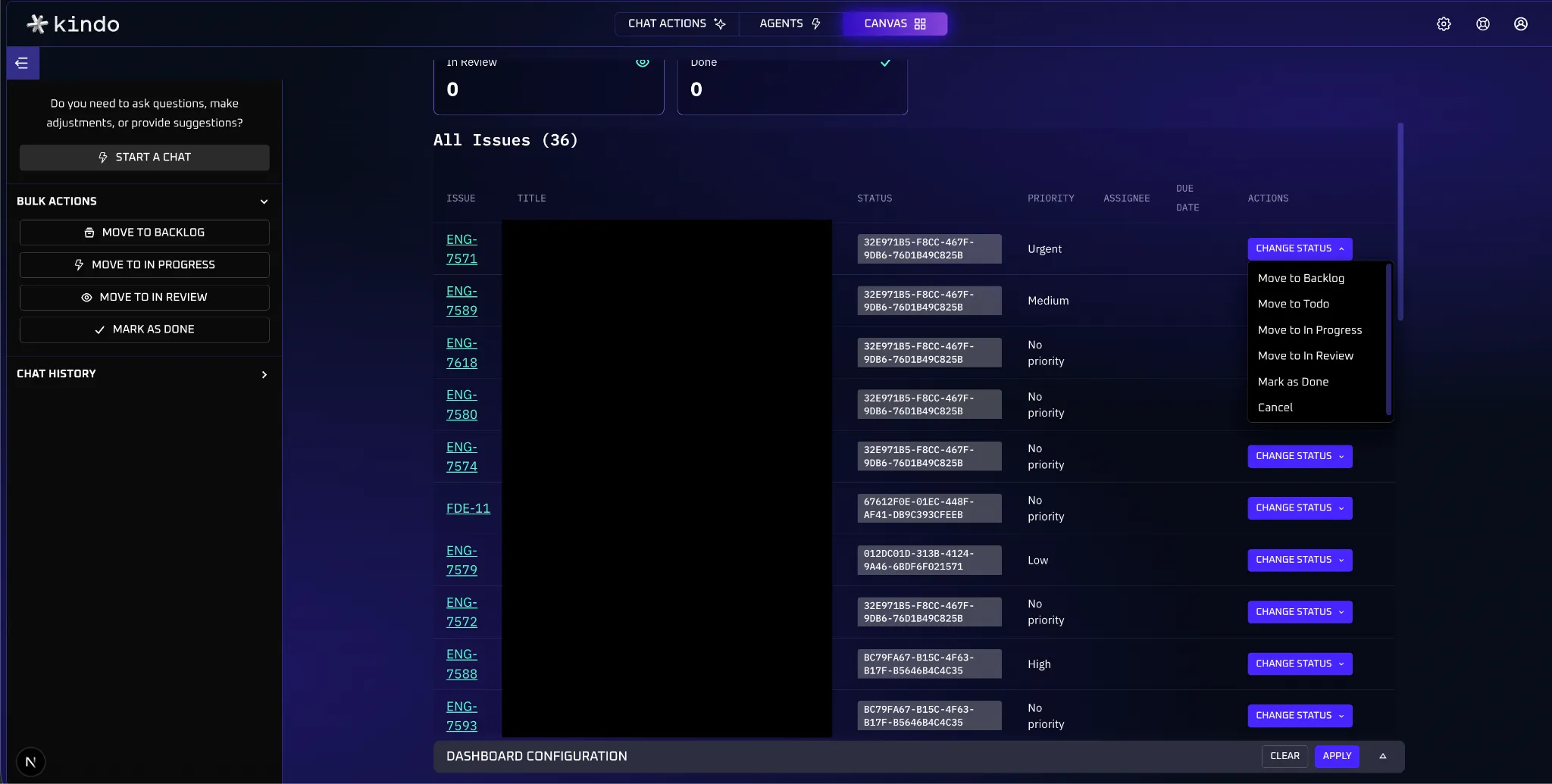Collapse the Dashboard Configuration bar
The image size is (1552, 784).
(1381, 756)
